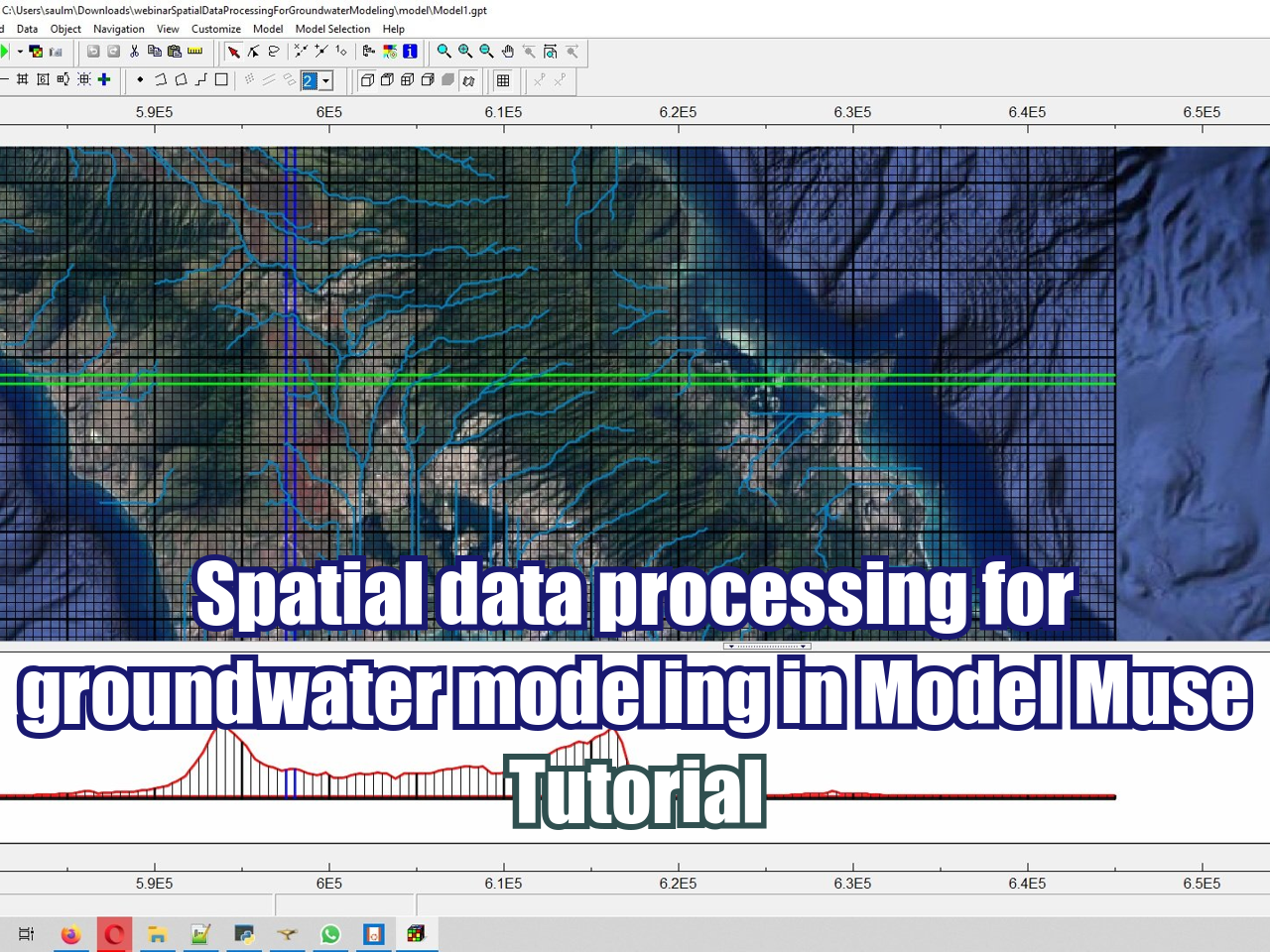
Task: Click the Undo button in the toolbar
Action: 93,51
